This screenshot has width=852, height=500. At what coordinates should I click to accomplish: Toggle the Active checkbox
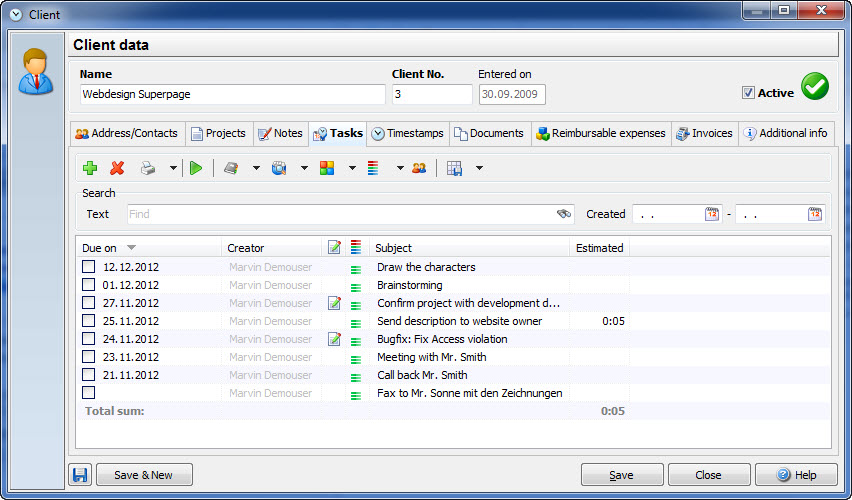pyautogui.click(x=748, y=93)
